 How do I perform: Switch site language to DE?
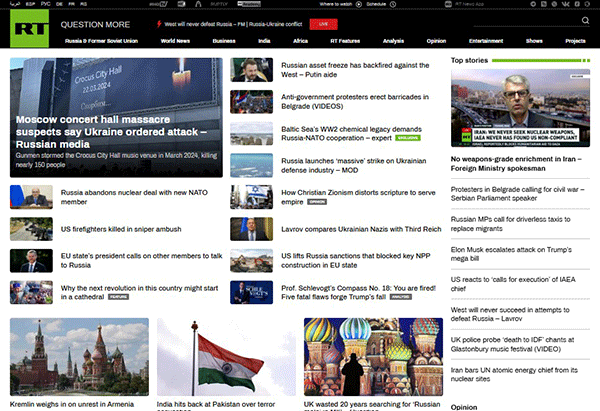pos(59,4)
